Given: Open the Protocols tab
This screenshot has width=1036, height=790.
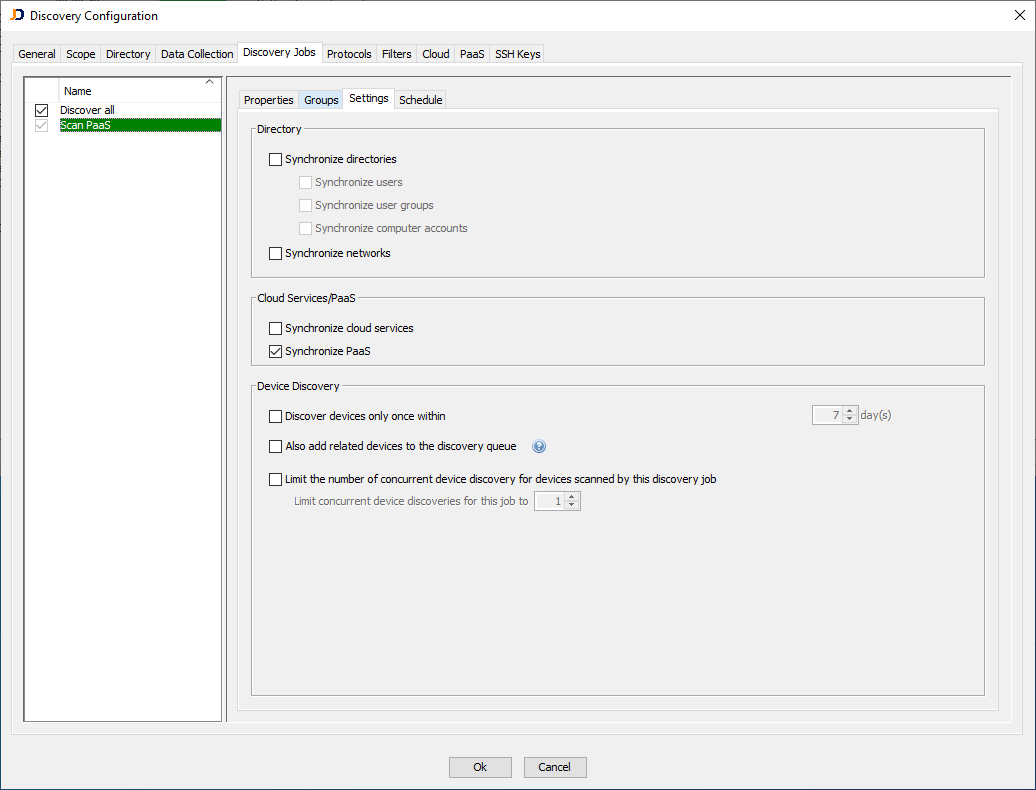Looking at the screenshot, I should point(349,54).
